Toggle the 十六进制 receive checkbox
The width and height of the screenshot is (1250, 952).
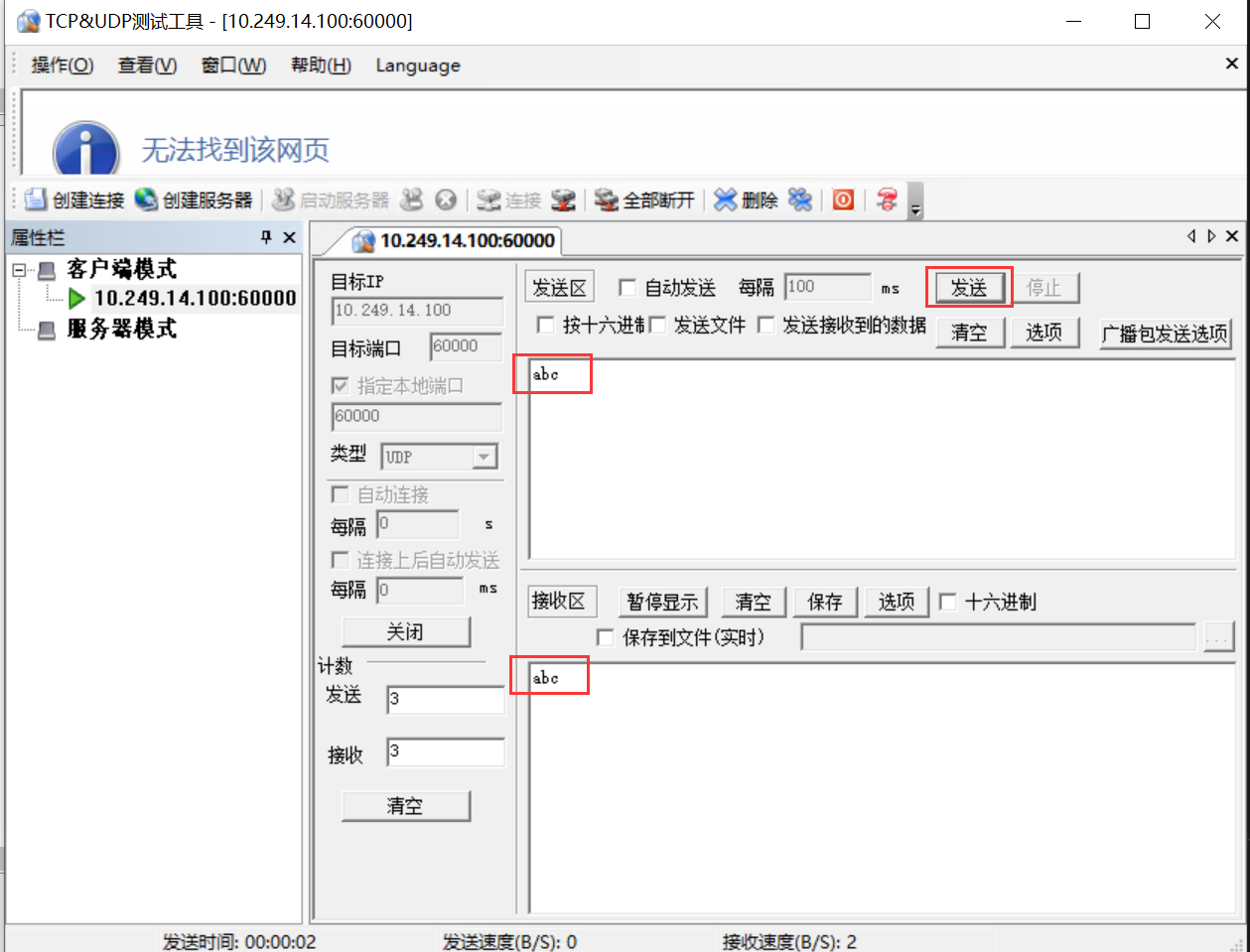click(x=947, y=602)
